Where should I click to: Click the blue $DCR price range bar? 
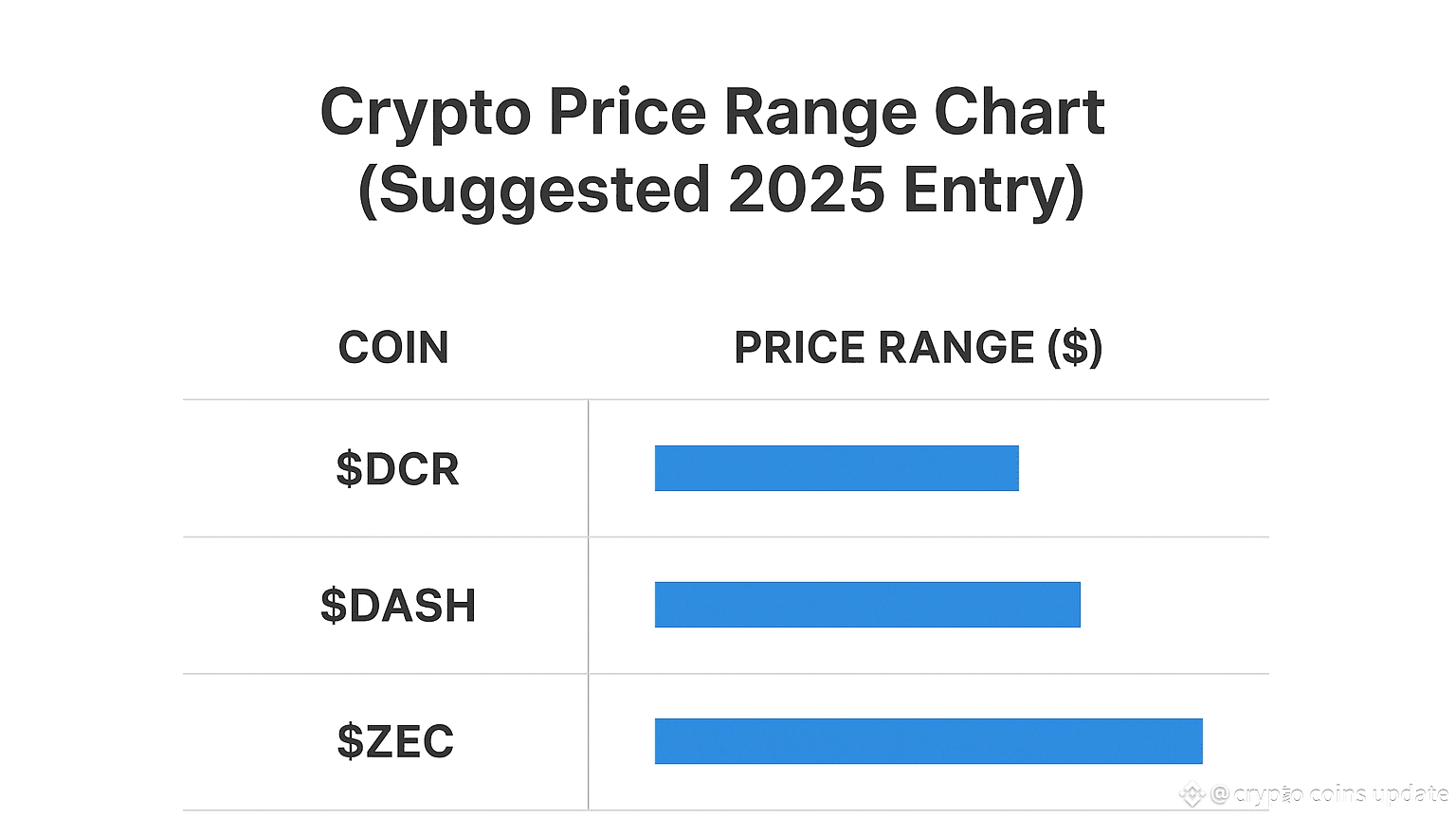coord(836,468)
